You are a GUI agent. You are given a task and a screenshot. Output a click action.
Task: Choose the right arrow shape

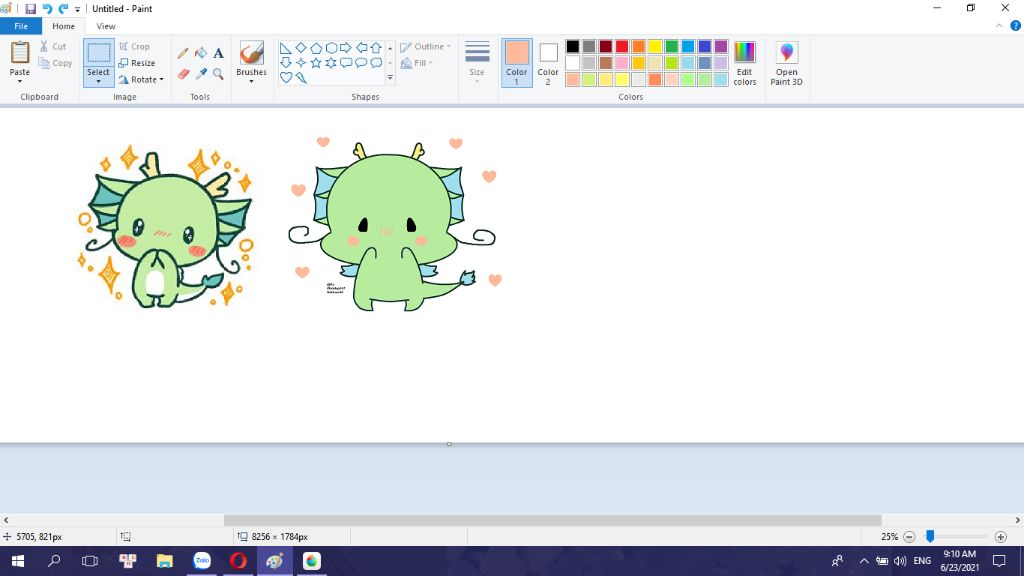point(345,48)
